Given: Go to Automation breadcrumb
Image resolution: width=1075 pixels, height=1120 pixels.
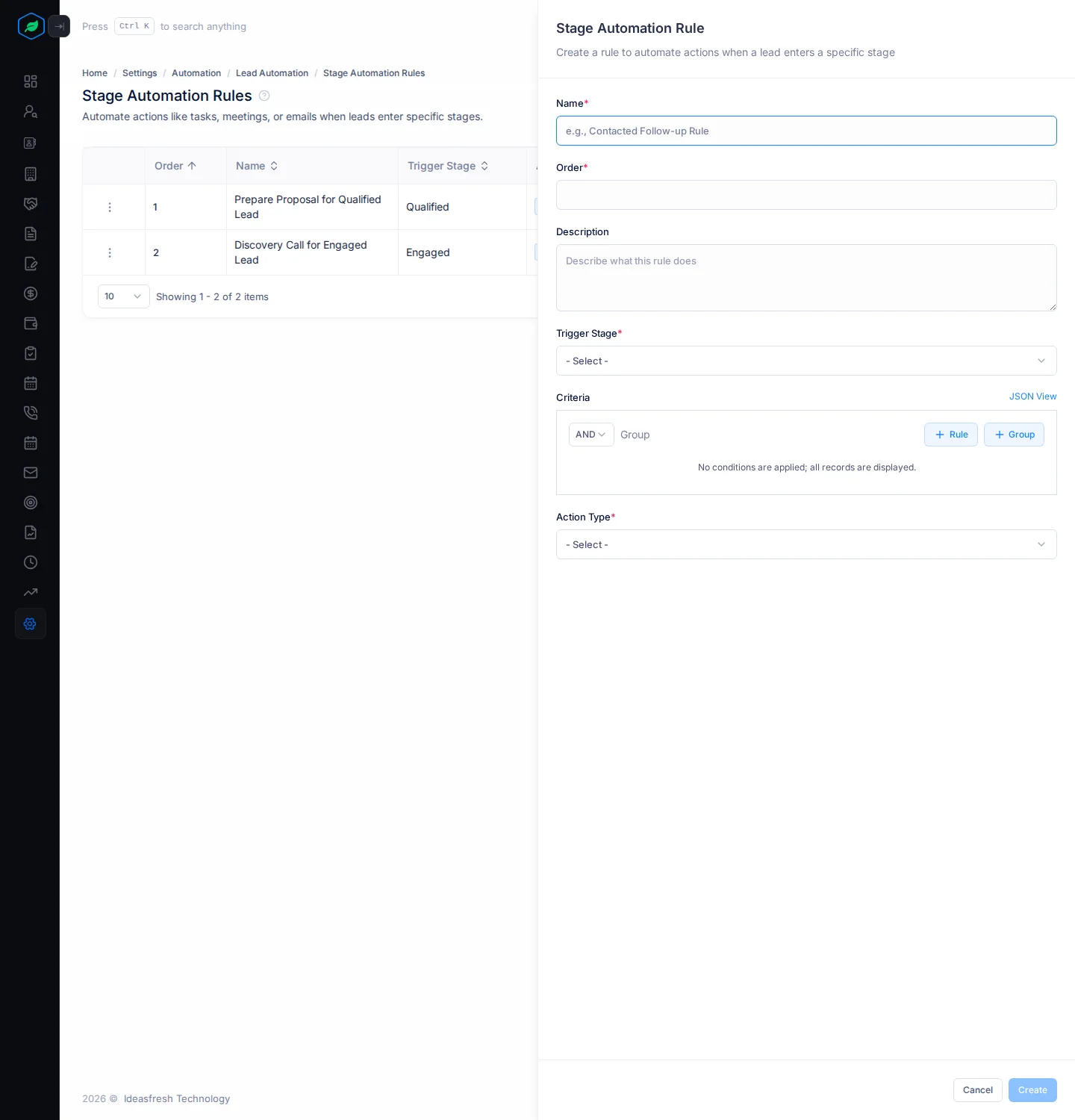Looking at the screenshot, I should (x=196, y=73).
